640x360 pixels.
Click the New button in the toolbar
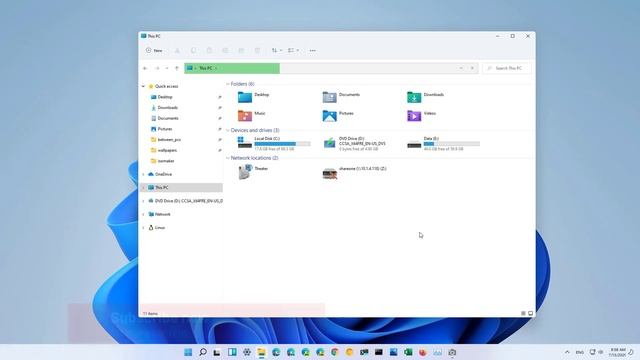(x=154, y=50)
